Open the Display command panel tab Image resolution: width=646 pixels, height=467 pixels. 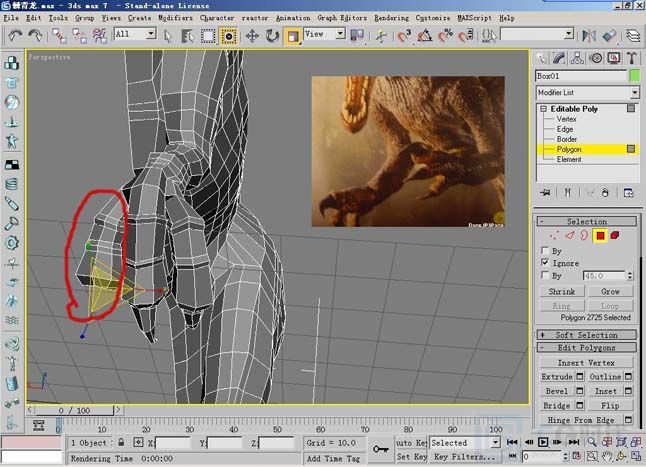pos(614,58)
